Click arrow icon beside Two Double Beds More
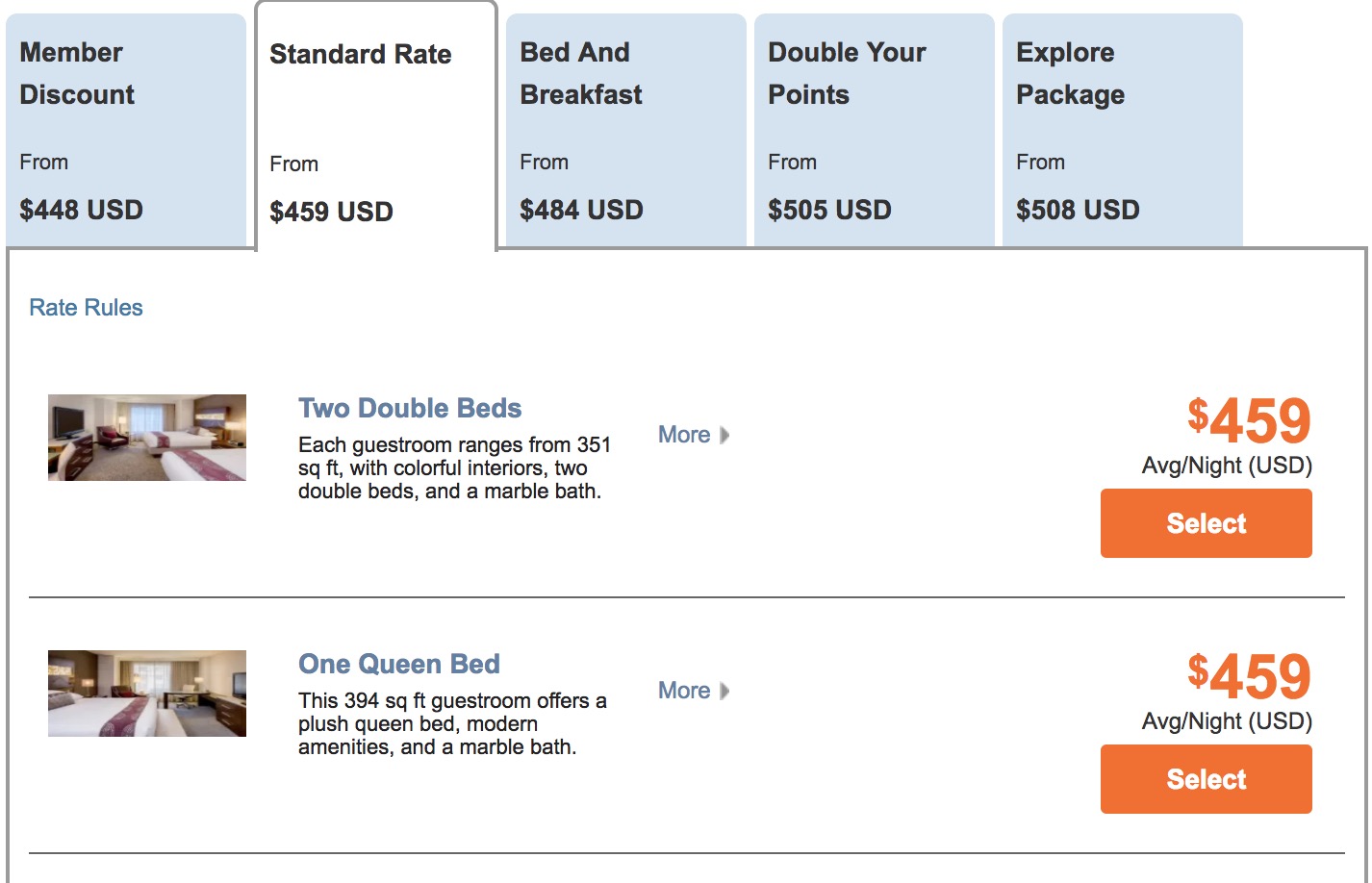The image size is (1372, 883). 724,435
